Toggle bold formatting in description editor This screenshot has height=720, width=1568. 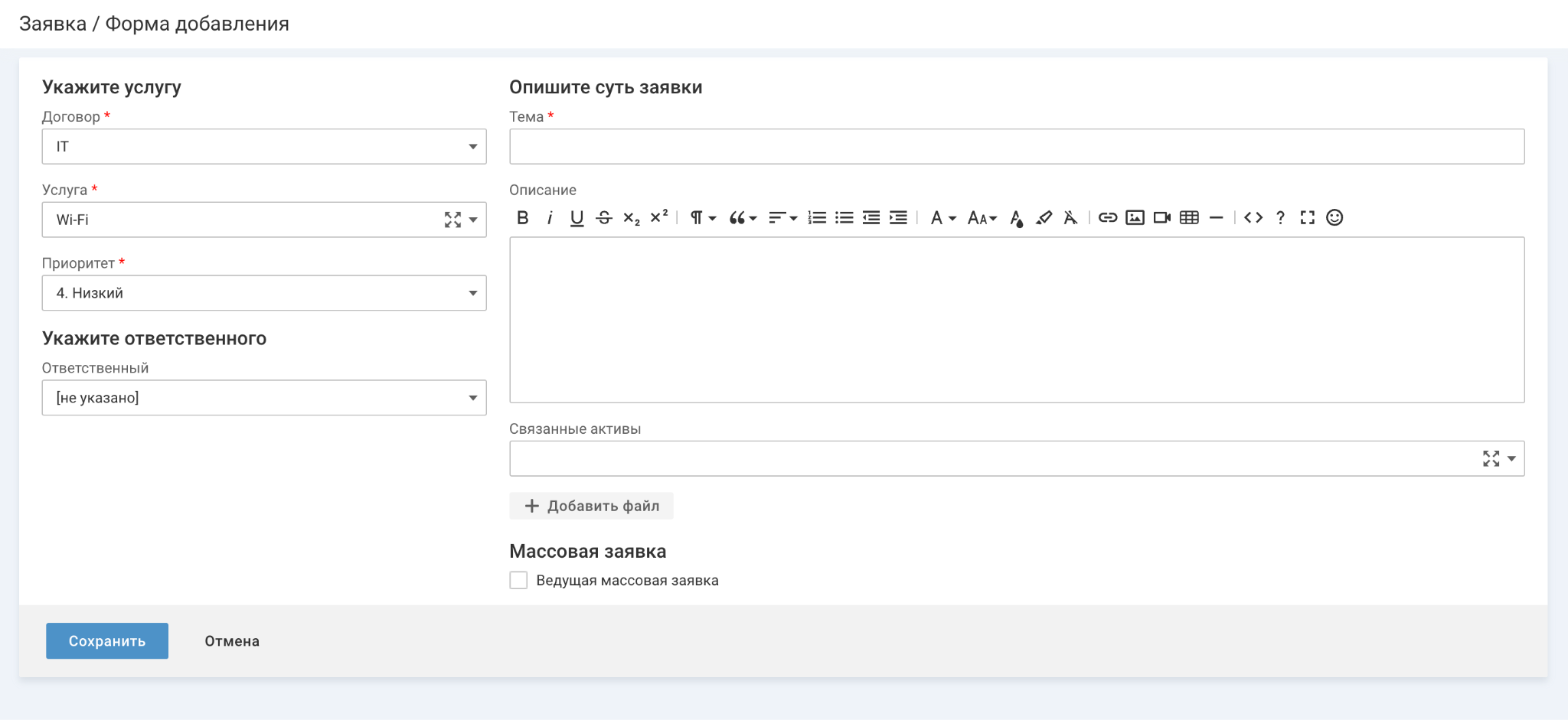(523, 218)
